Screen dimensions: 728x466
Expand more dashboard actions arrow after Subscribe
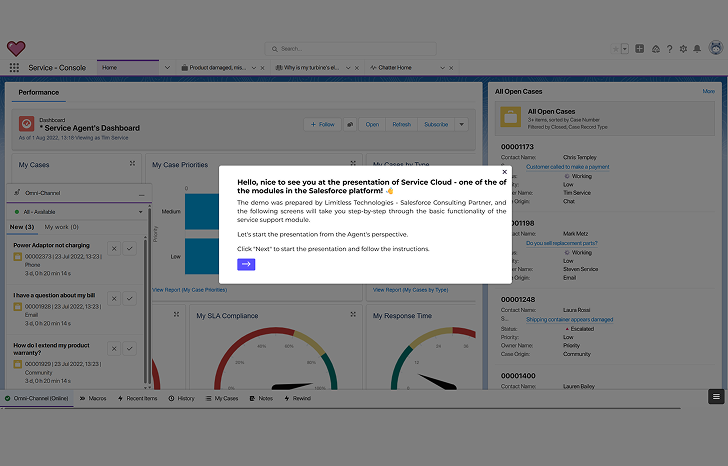click(462, 124)
